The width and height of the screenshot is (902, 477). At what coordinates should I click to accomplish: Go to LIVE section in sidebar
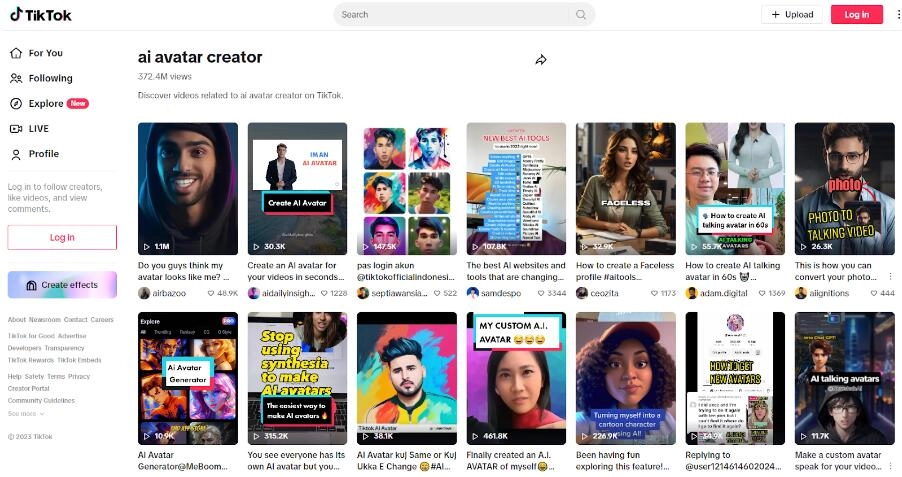click(x=38, y=129)
